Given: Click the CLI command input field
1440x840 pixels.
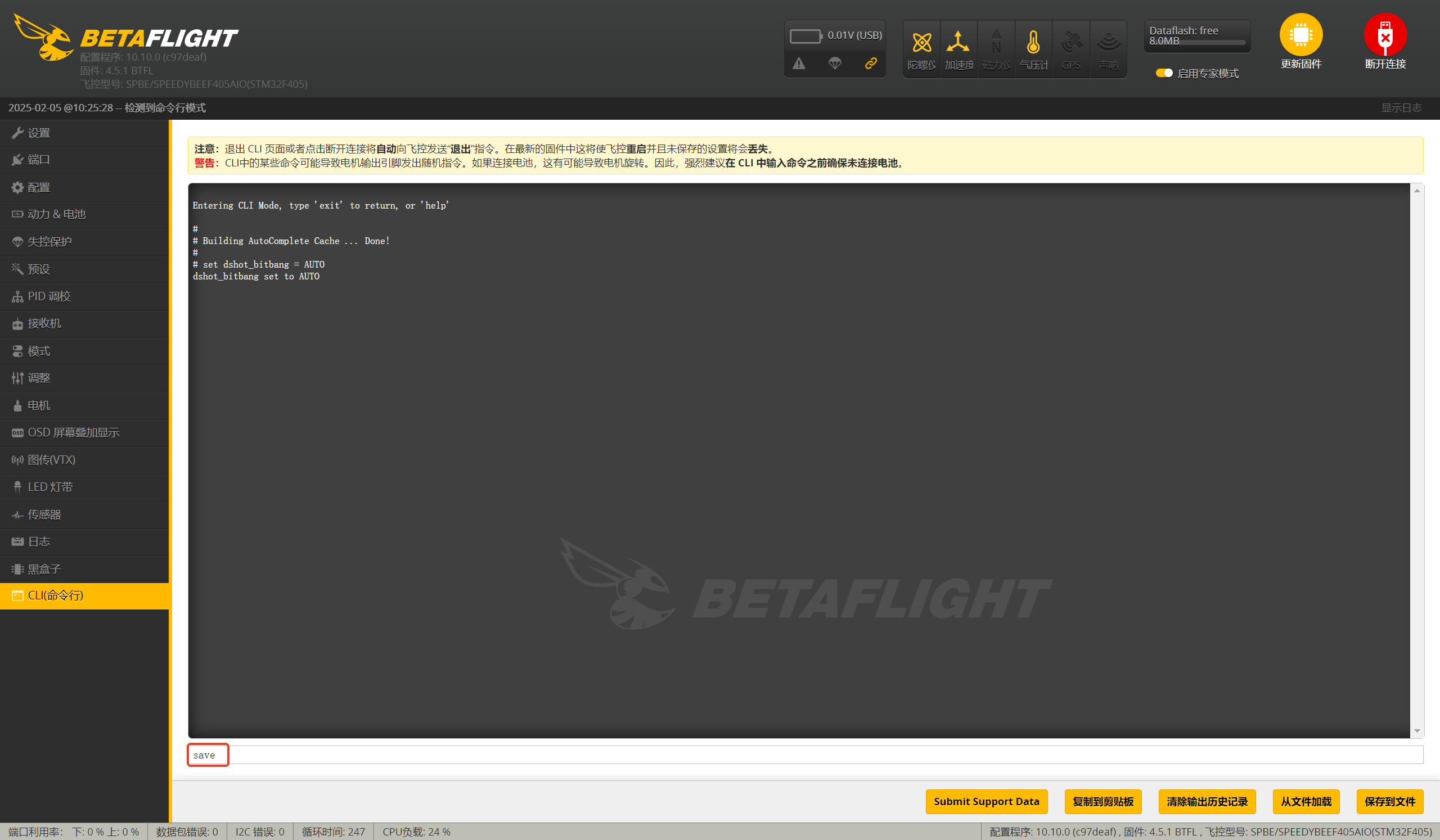Looking at the screenshot, I should pyautogui.click(x=805, y=755).
